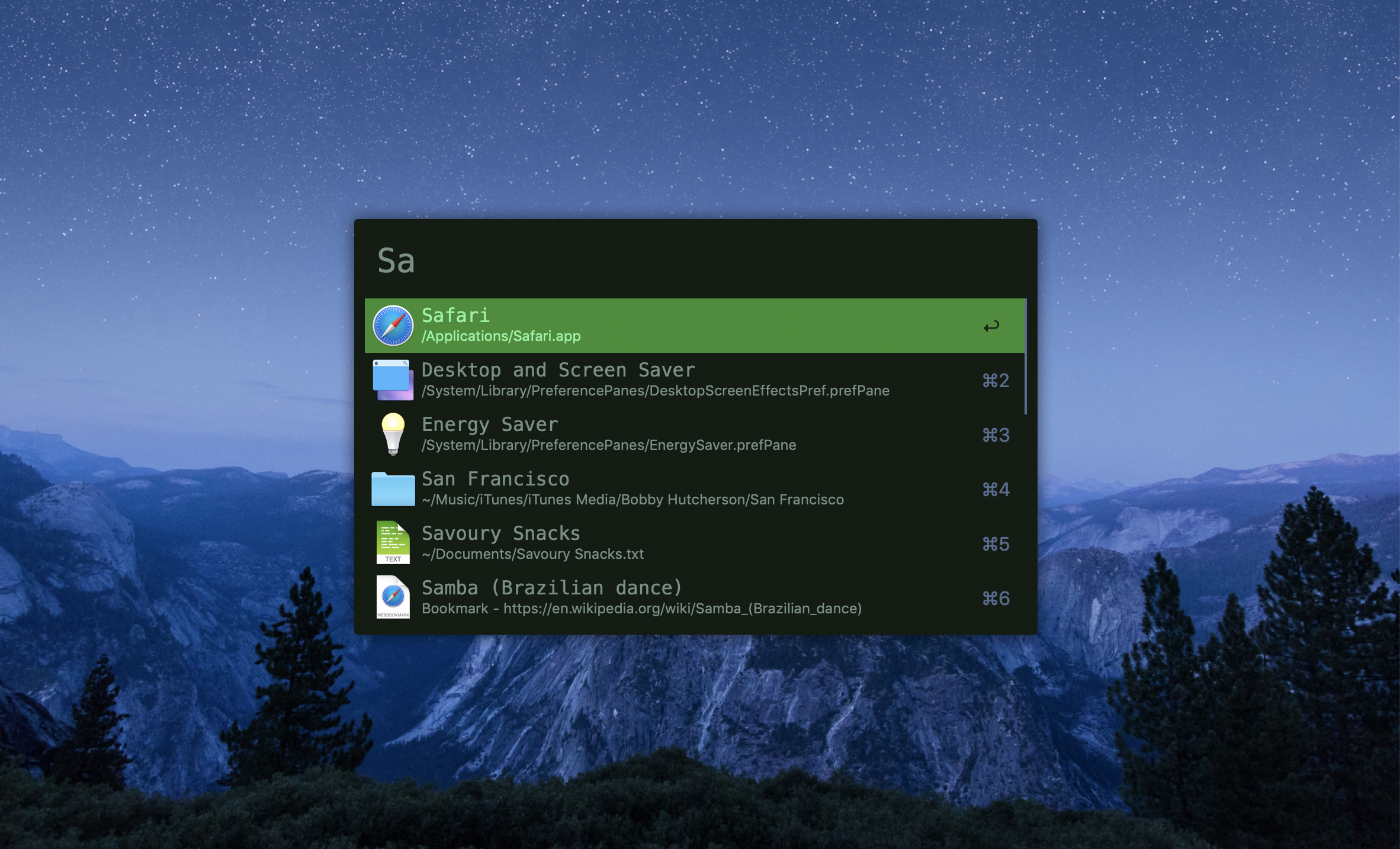Open the Safari result title
1400x849 pixels.
pyautogui.click(x=455, y=316)
